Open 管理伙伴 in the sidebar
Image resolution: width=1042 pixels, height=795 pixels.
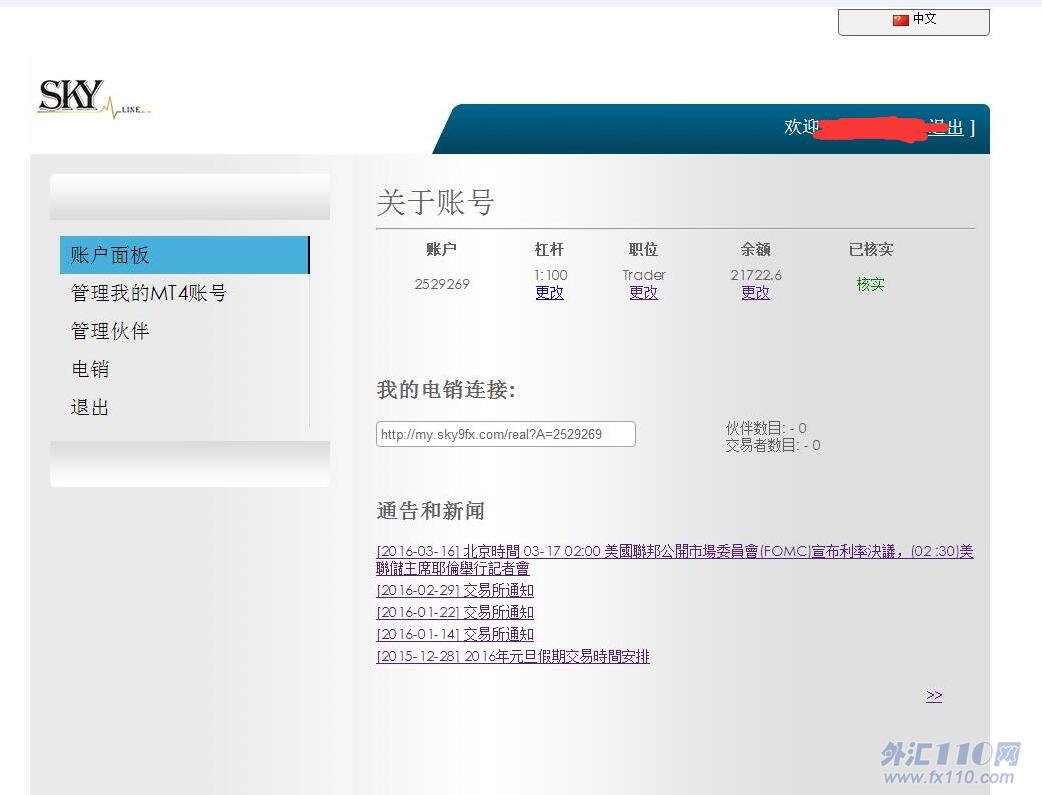point(110,331)
